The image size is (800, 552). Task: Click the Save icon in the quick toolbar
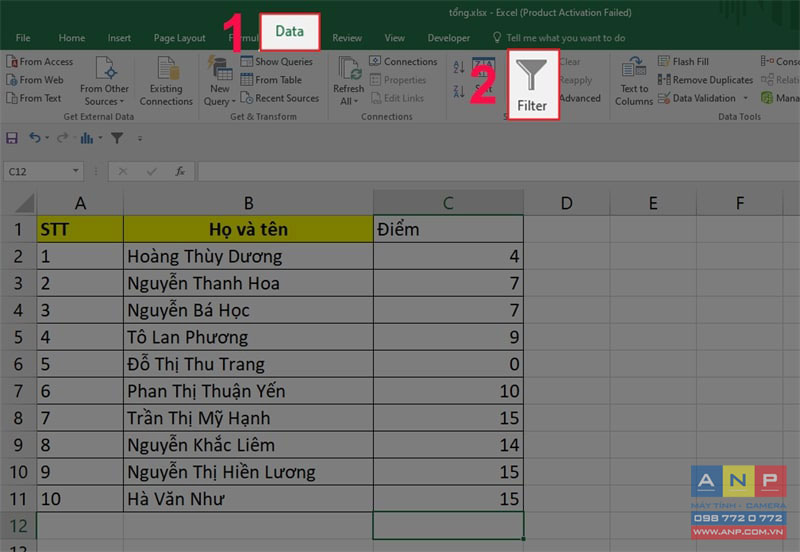pos(12,138)
